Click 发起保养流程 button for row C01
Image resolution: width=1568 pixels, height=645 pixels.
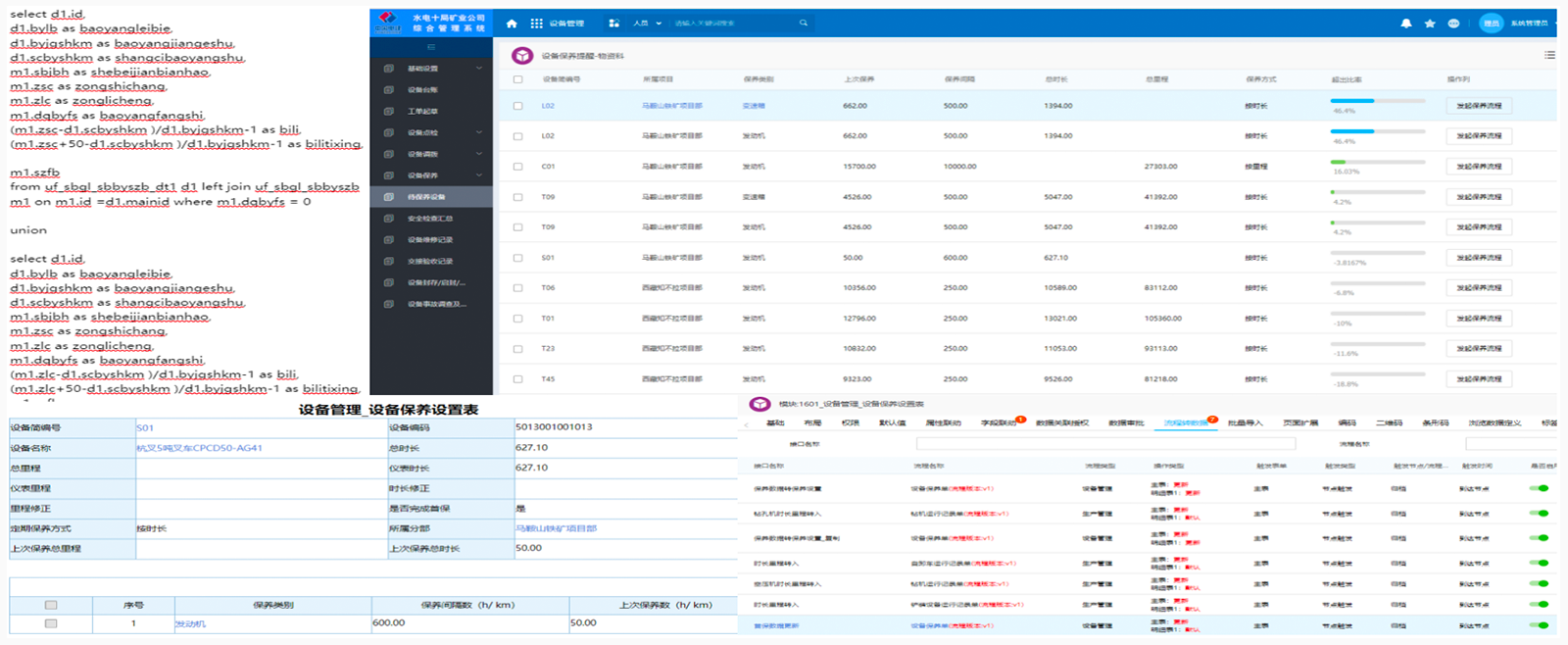coord(1479,167)
